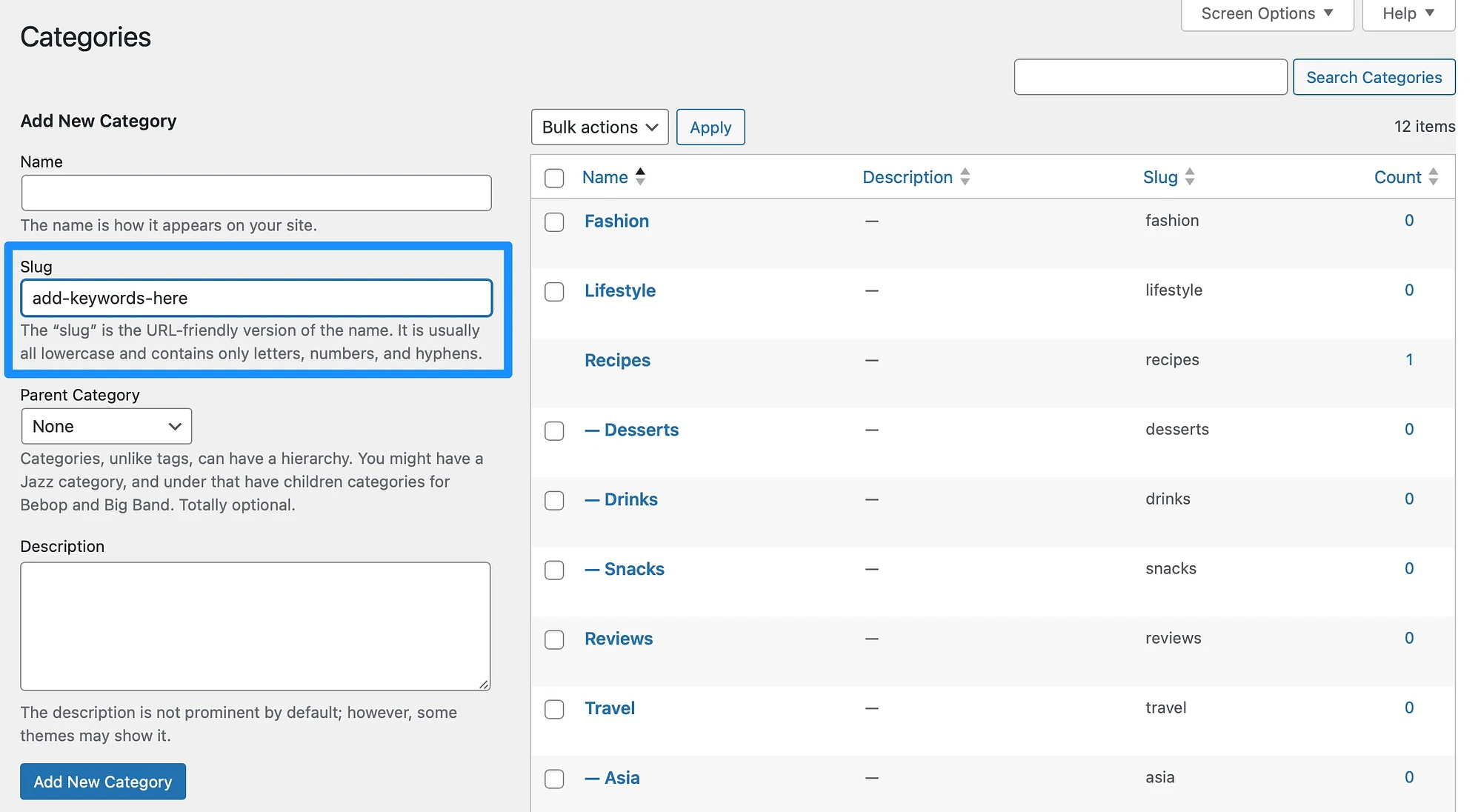Click the Add New Category button
Image resolution: width=1481 pixels, height=812 pixels.
click(x=102, y=781)
